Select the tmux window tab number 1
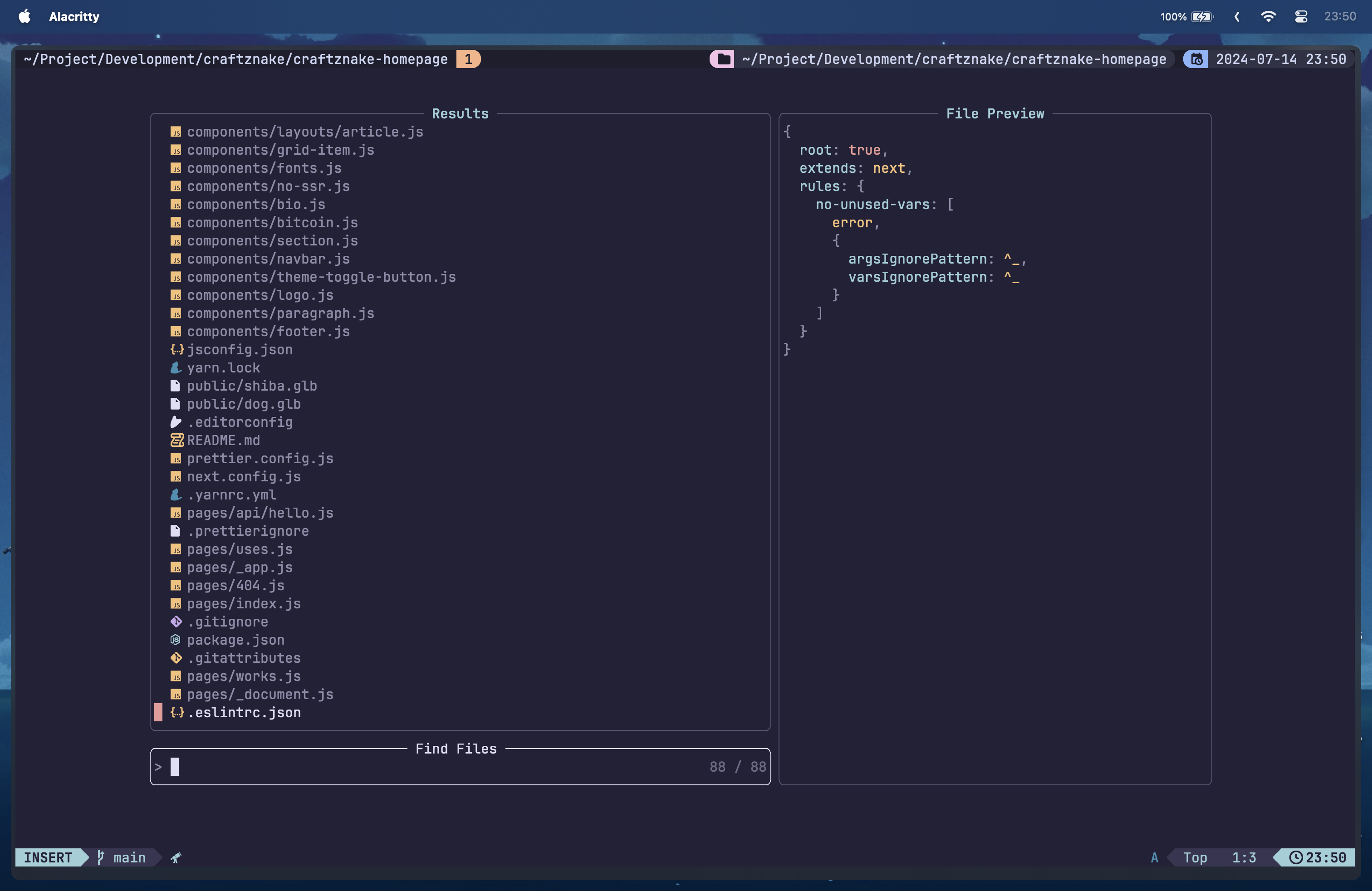Screen dimensions: 1372x891 [468, 59]
